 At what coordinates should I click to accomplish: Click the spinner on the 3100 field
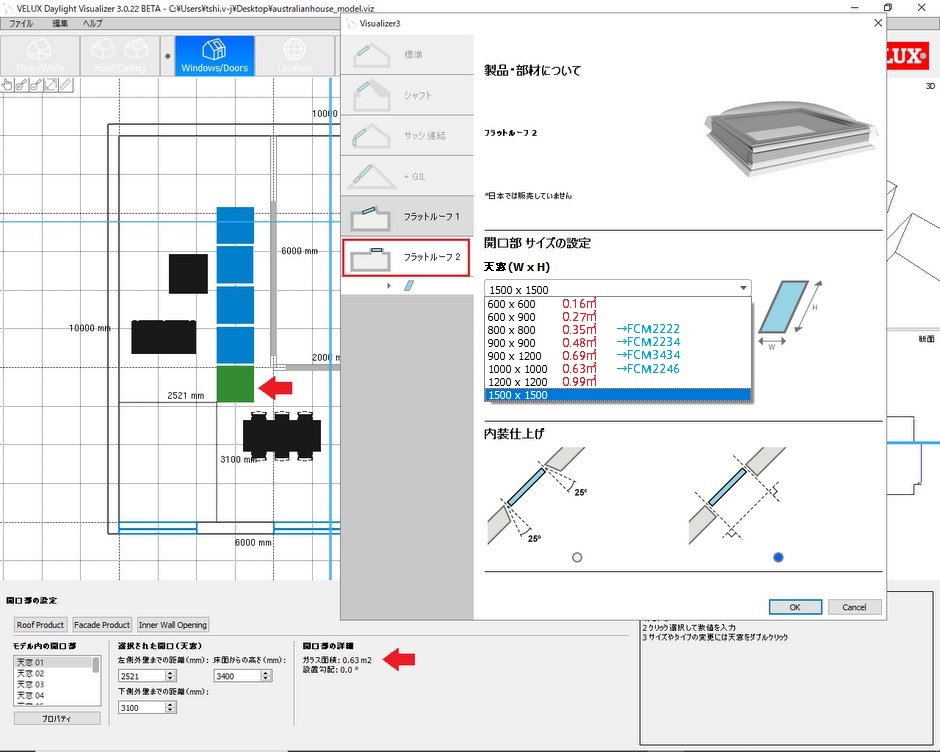click(x=170, y=708)
